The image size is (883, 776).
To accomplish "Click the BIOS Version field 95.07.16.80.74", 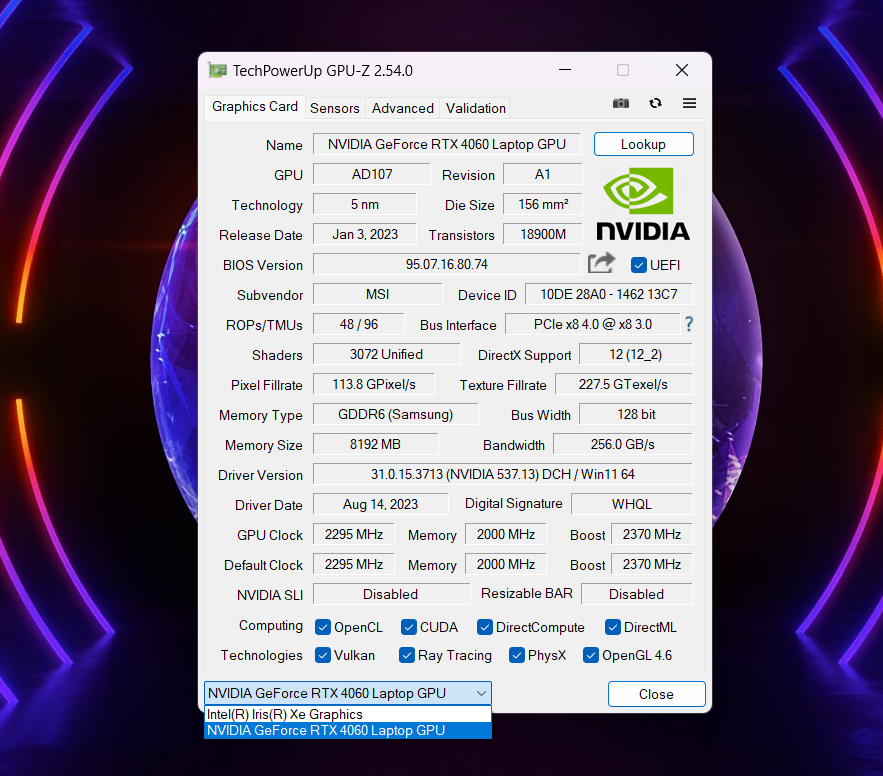I will pos(447,264).
